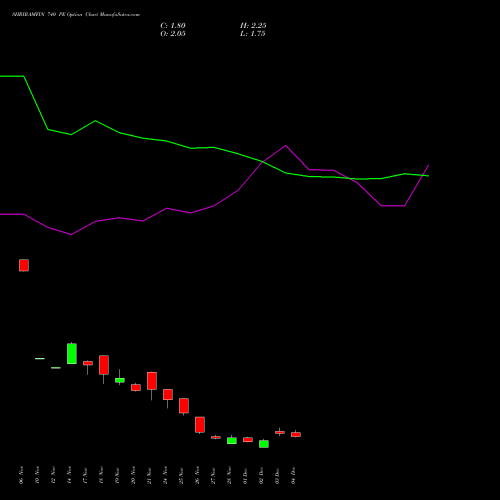Image resolution: width=500 pixels, height=500 pixels.
Task: Click the high value H: 2.25
Action: (x=253, y=26)
